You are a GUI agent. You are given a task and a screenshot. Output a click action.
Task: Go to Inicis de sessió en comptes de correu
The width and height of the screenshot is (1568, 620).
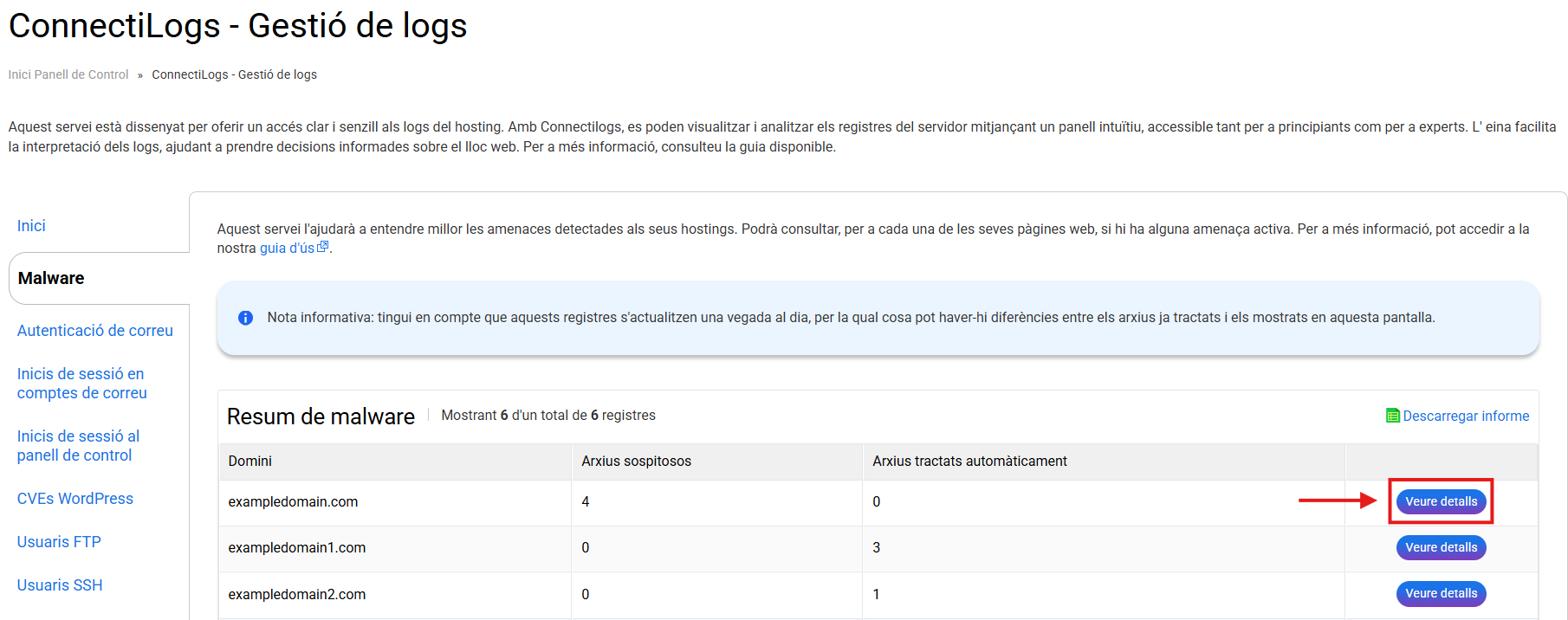coord(82,384)
